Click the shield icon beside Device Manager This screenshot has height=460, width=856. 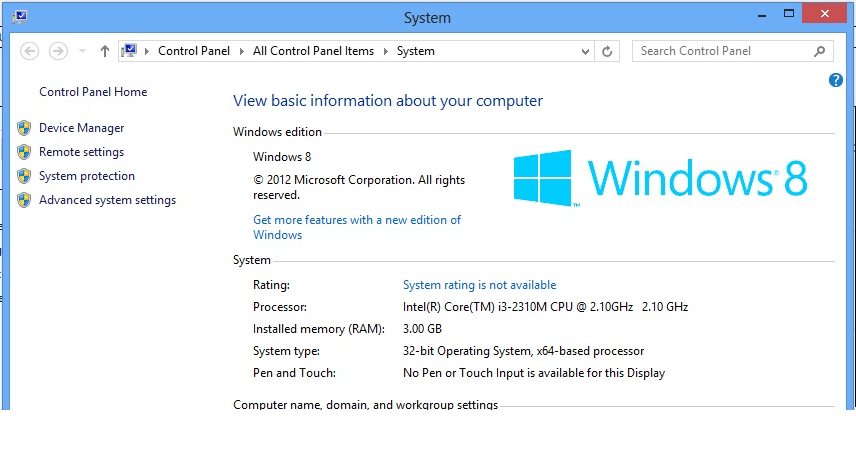point(24,128)
